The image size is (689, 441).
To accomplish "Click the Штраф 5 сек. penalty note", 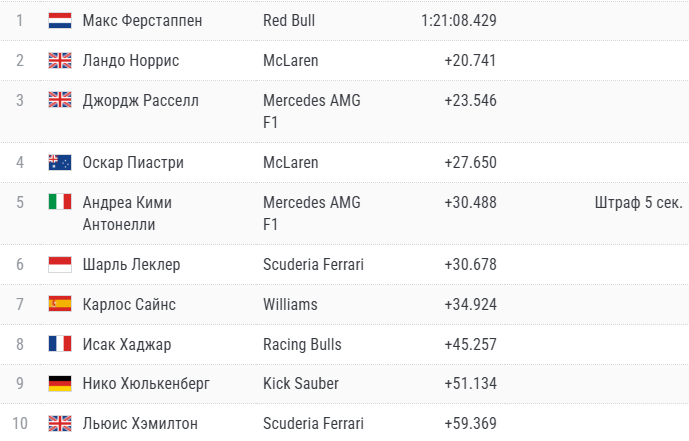I will (x=638, y=202).
